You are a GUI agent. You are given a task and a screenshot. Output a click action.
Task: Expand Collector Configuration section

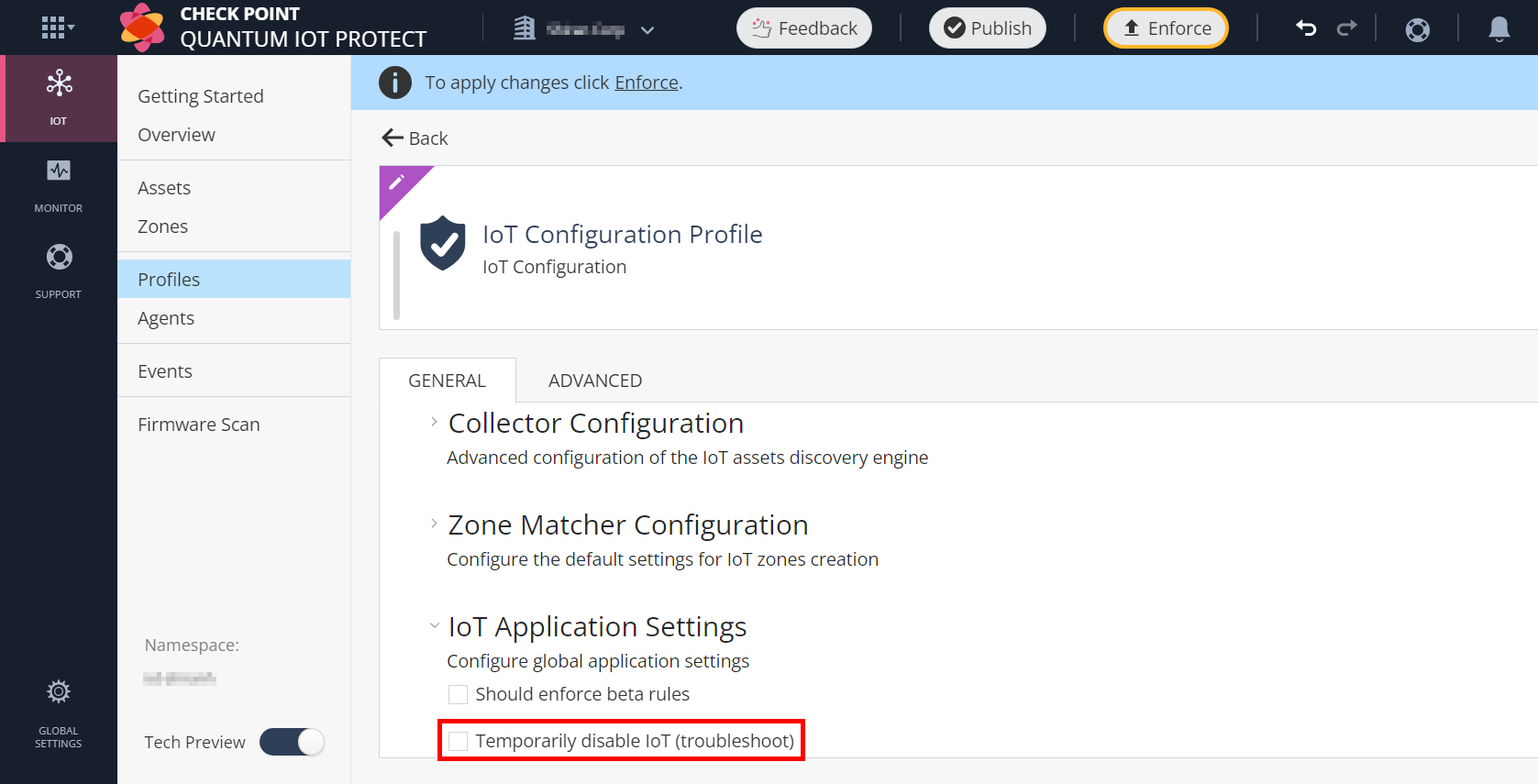(434, 423)
